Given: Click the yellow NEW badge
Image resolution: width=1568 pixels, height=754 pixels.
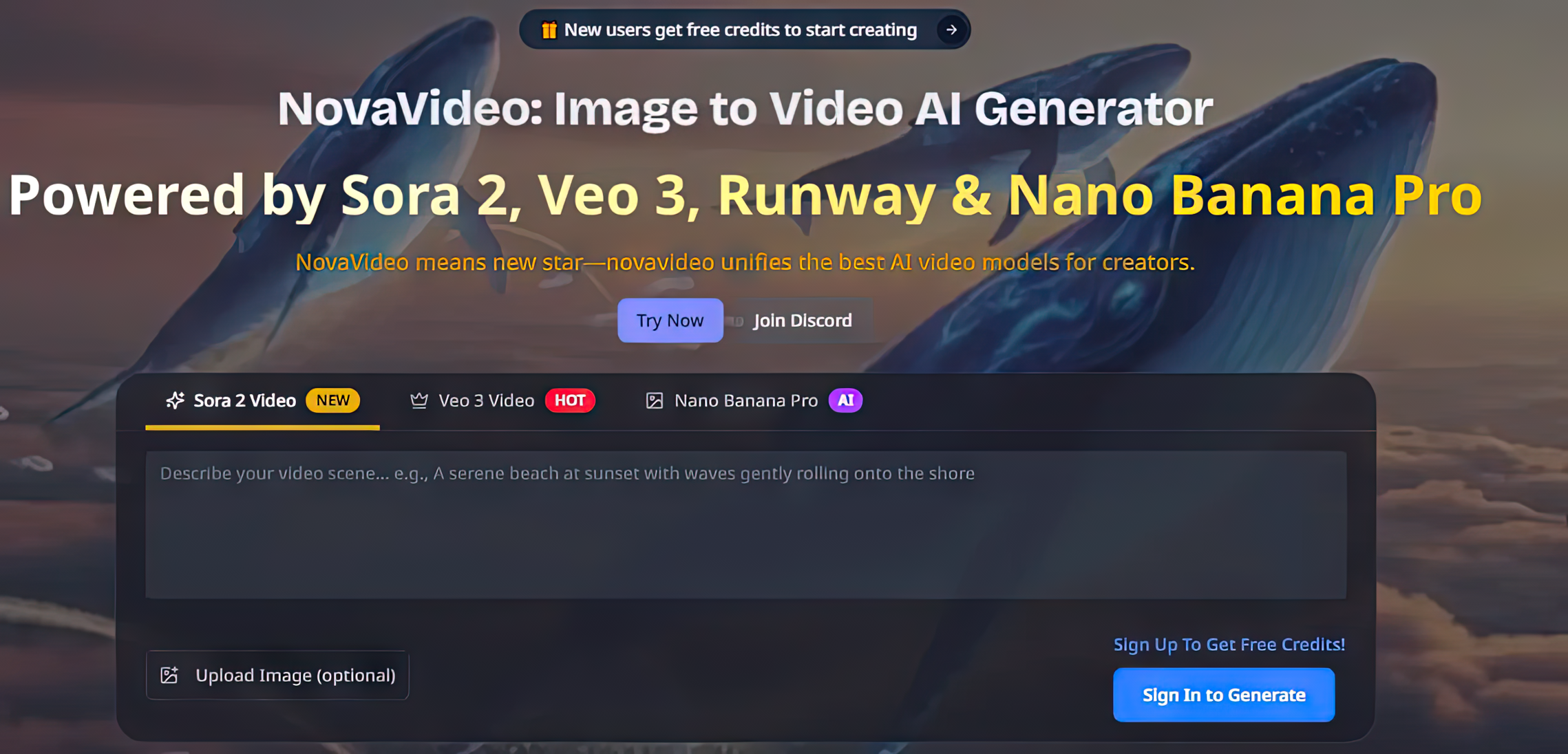Looking at the screenshot, I should point(333,400).
